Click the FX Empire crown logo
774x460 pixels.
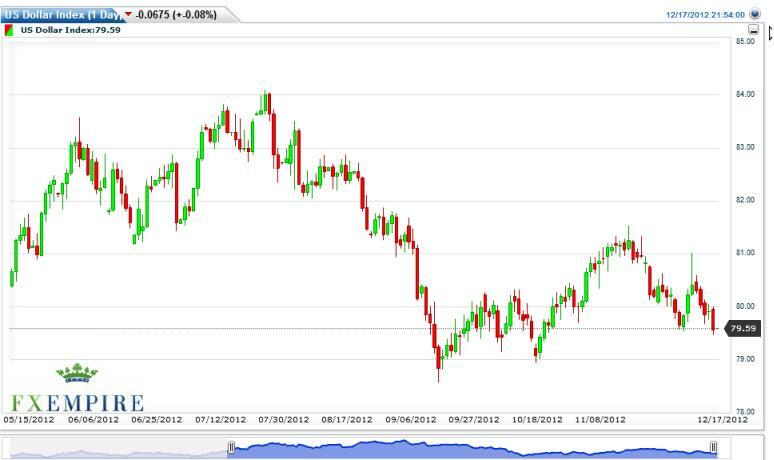click(77, 374)
